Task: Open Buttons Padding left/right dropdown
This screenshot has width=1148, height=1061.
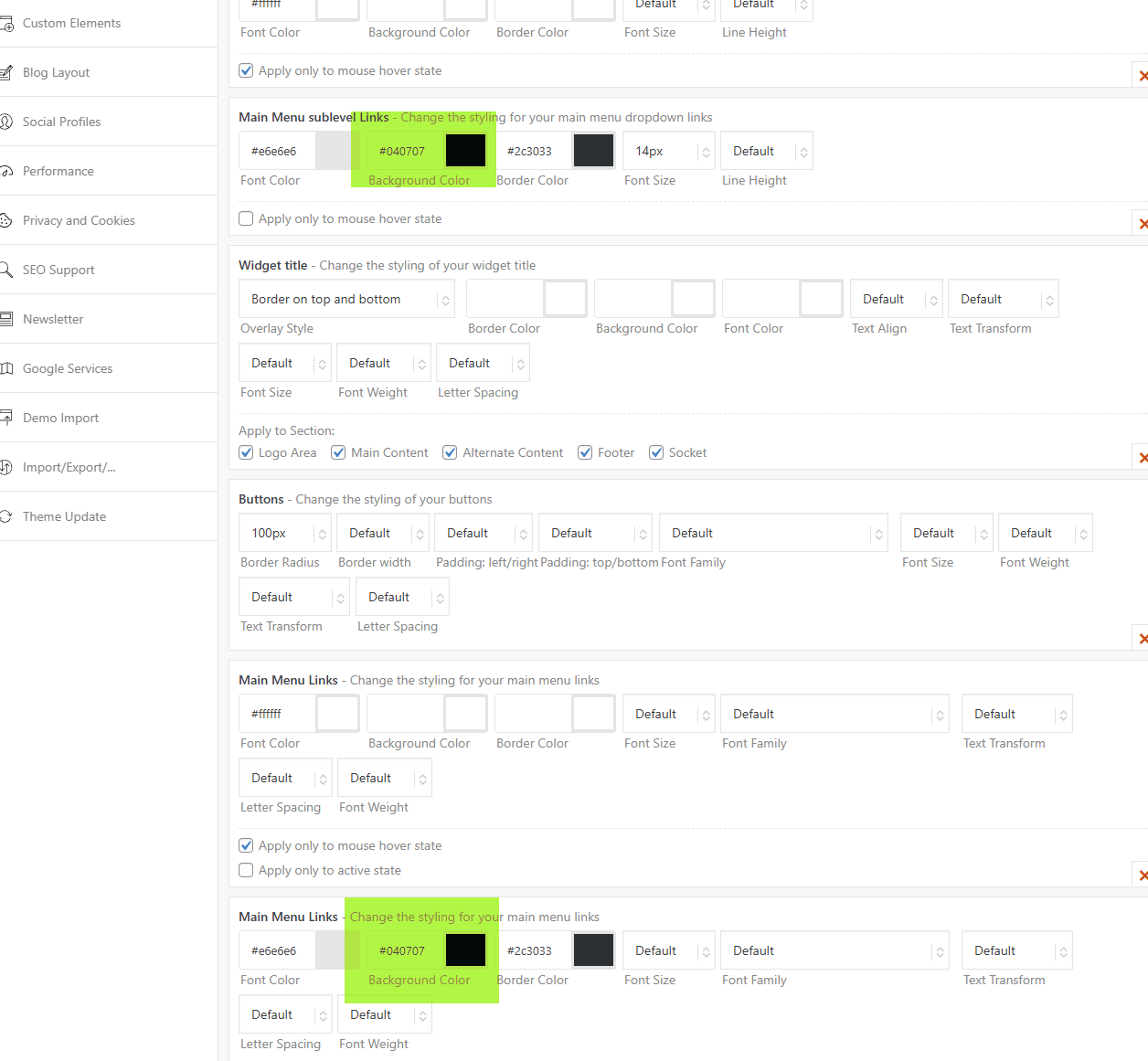Action: [x=484, y=533]
